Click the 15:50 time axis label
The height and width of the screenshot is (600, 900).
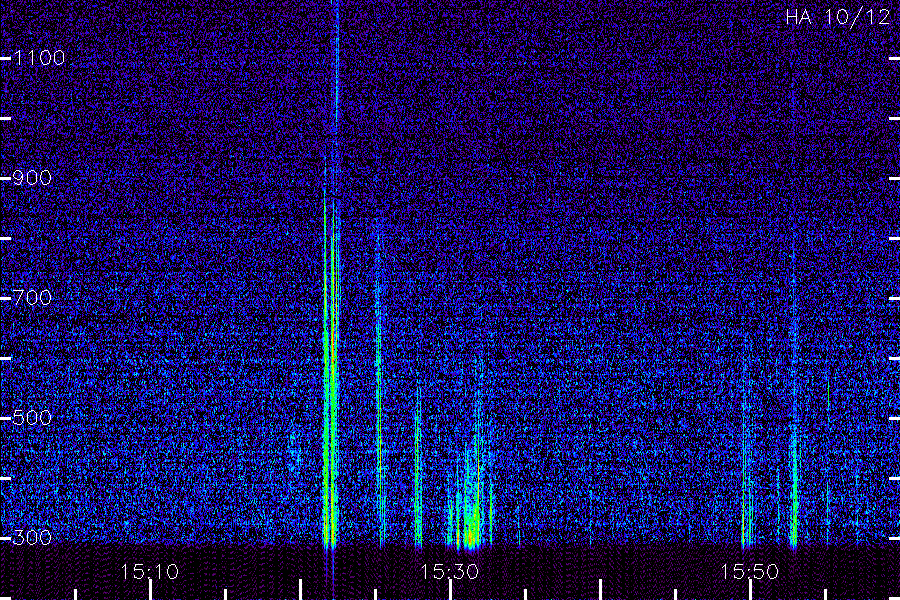[750, 572]
